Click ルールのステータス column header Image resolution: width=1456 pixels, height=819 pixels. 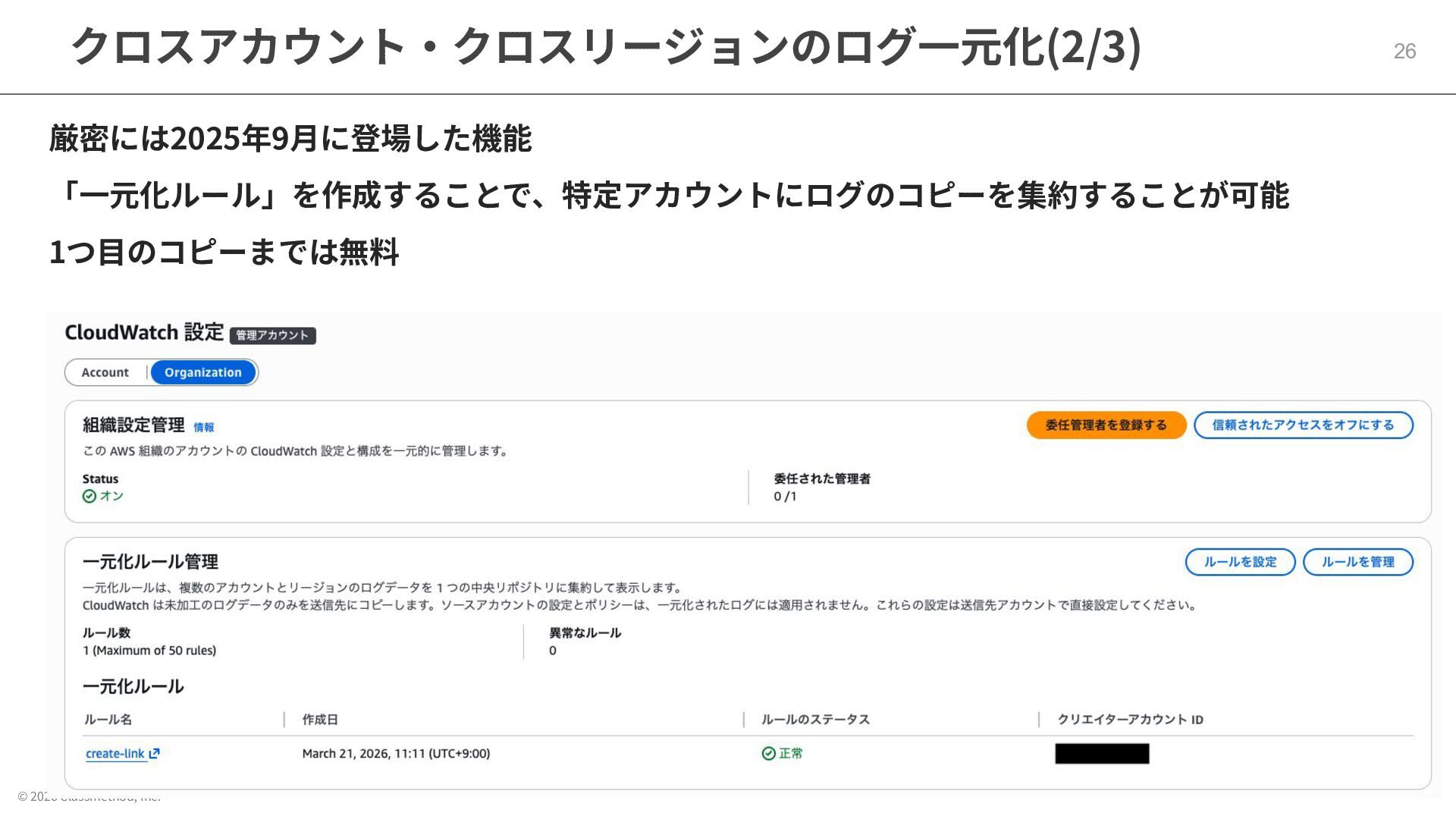coord(815,720)
